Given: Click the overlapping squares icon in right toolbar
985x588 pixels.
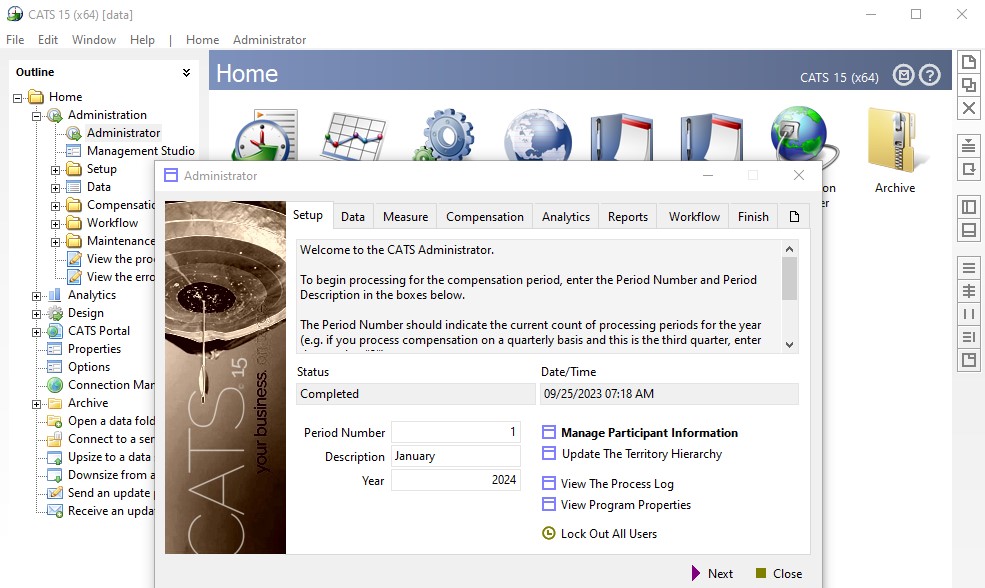Looking at the screenshot, I should pyautogui.click(x=969, y=85).
